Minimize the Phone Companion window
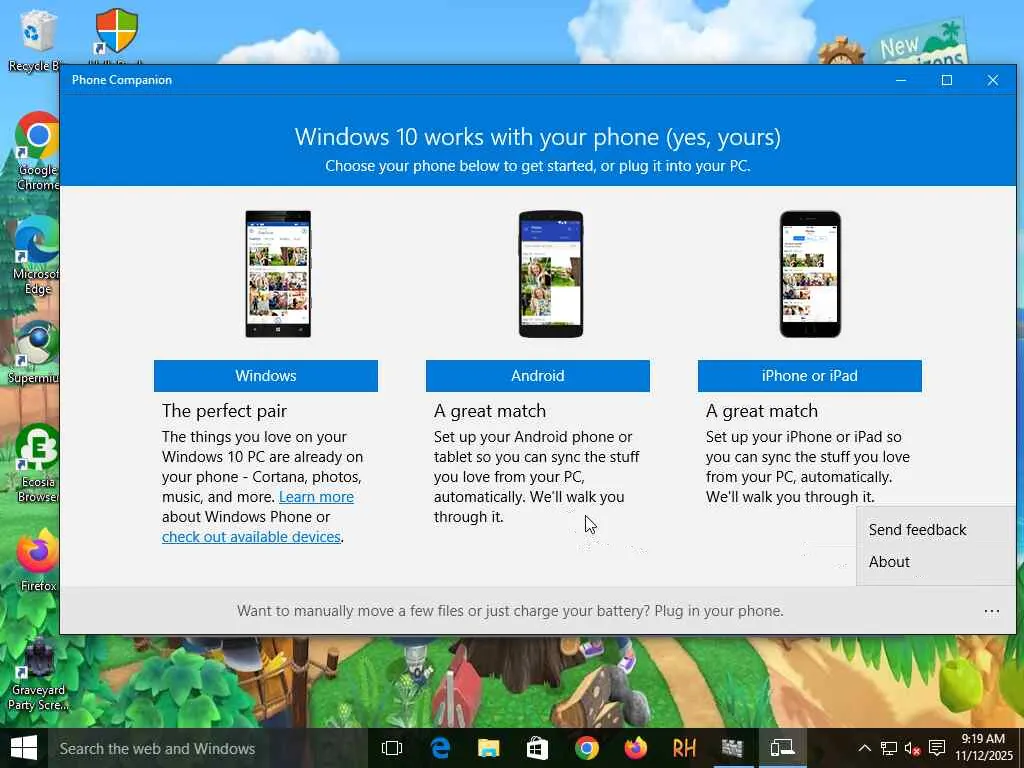The image size is (1024, 768). [x=901, y=80]
